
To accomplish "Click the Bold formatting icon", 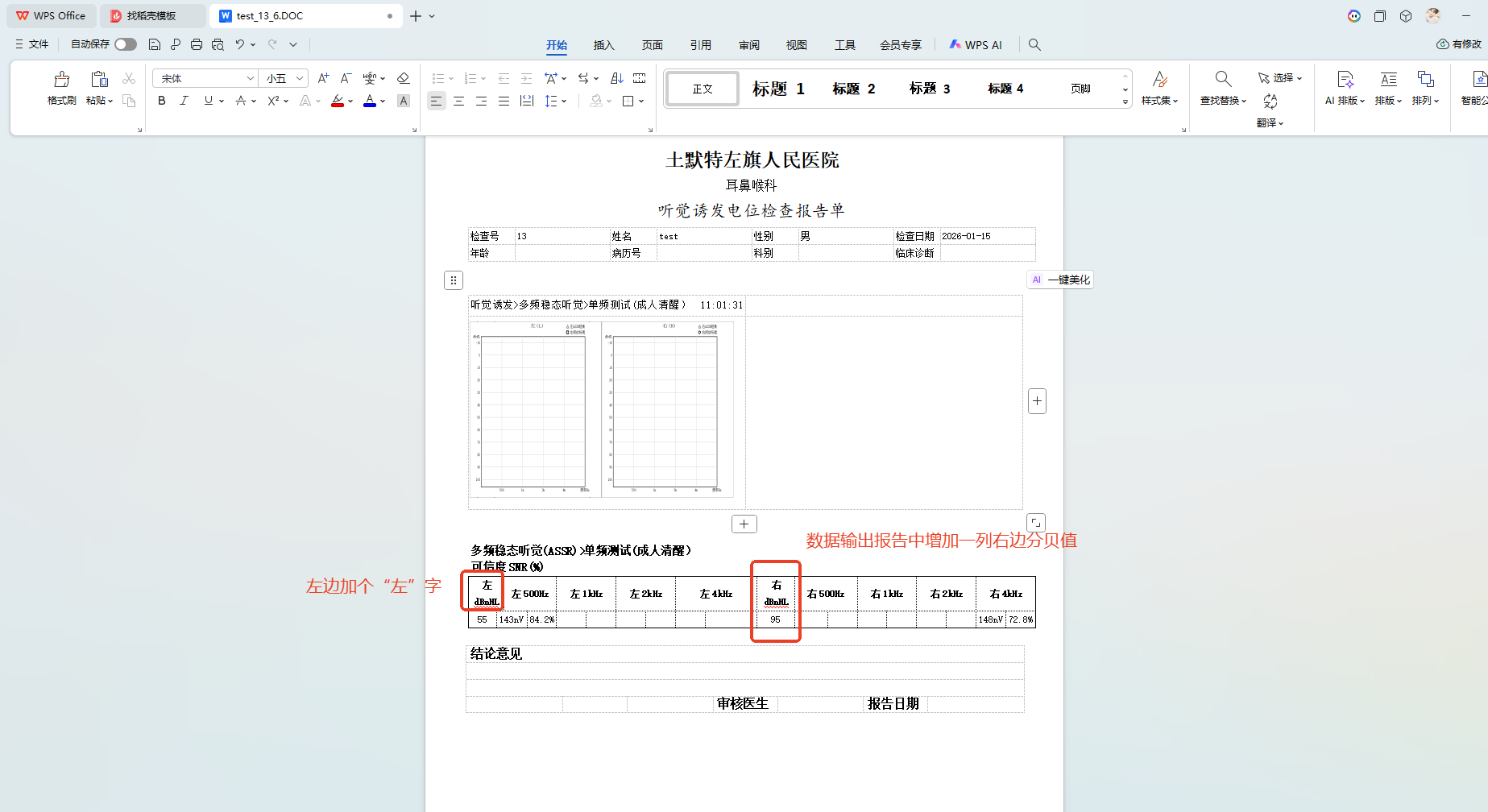I will [x=162, y=101].
